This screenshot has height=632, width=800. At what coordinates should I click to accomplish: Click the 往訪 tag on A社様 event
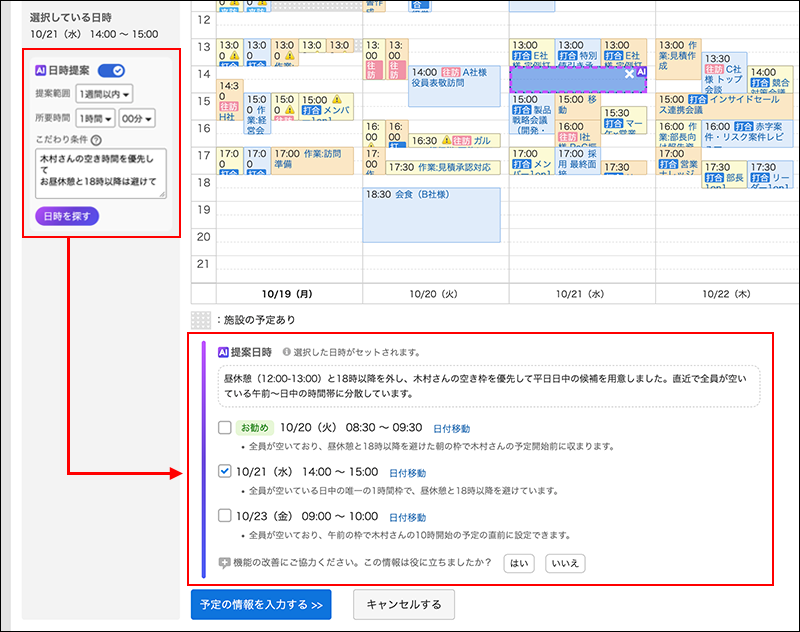(x=451, y=72)
